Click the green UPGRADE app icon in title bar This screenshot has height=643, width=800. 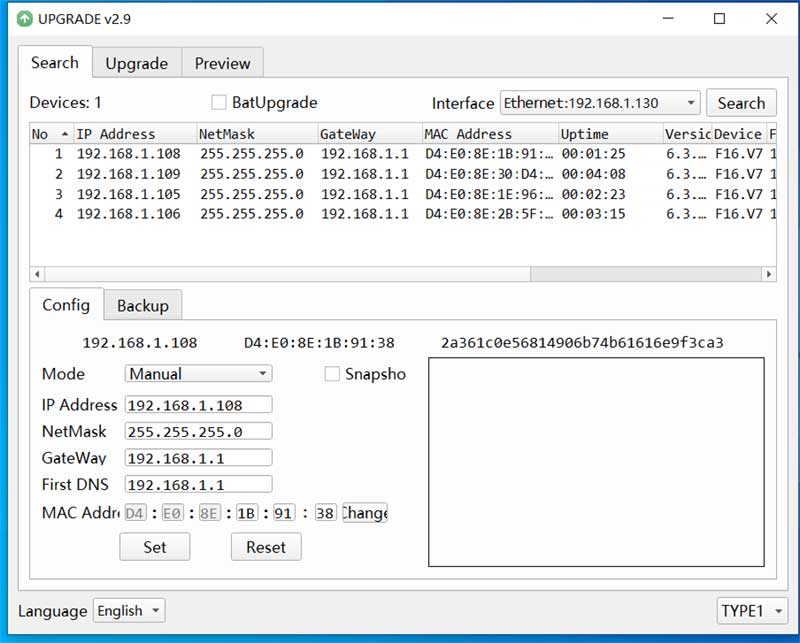click(24, 19)
